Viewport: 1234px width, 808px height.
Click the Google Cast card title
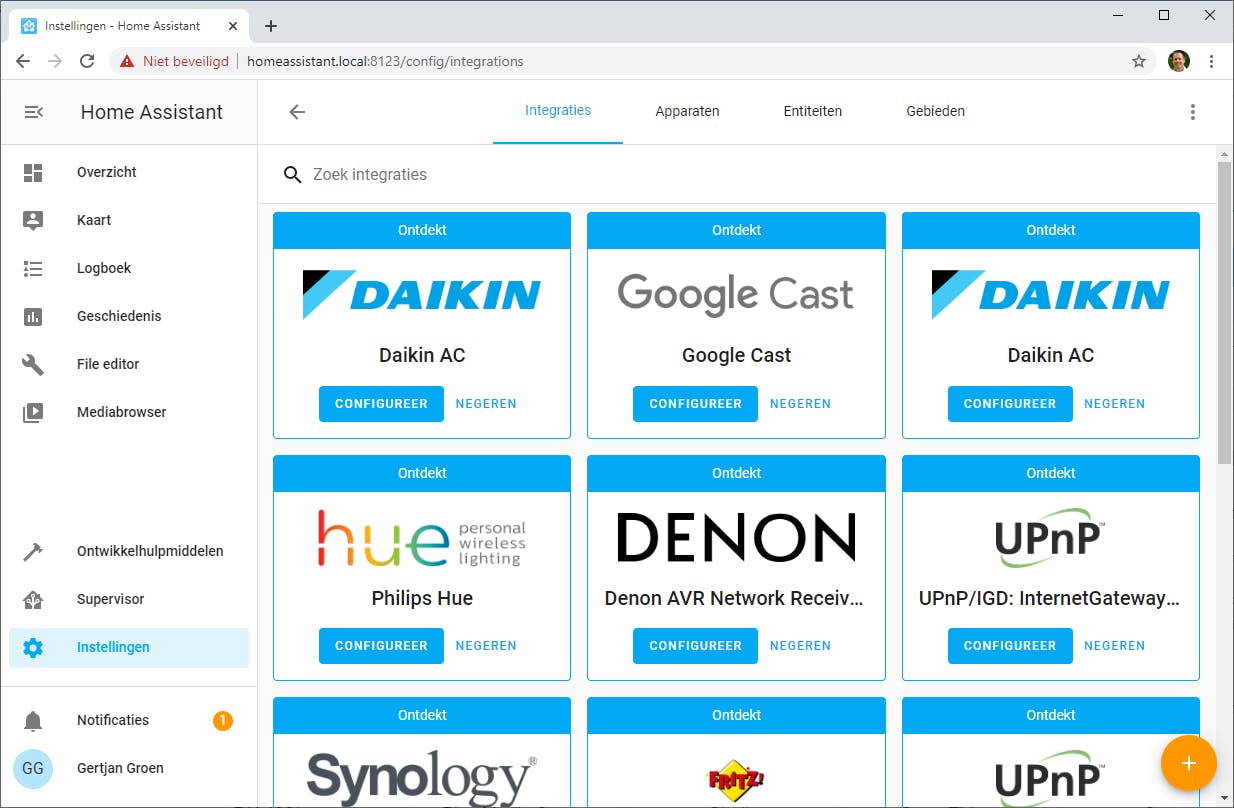736,355
